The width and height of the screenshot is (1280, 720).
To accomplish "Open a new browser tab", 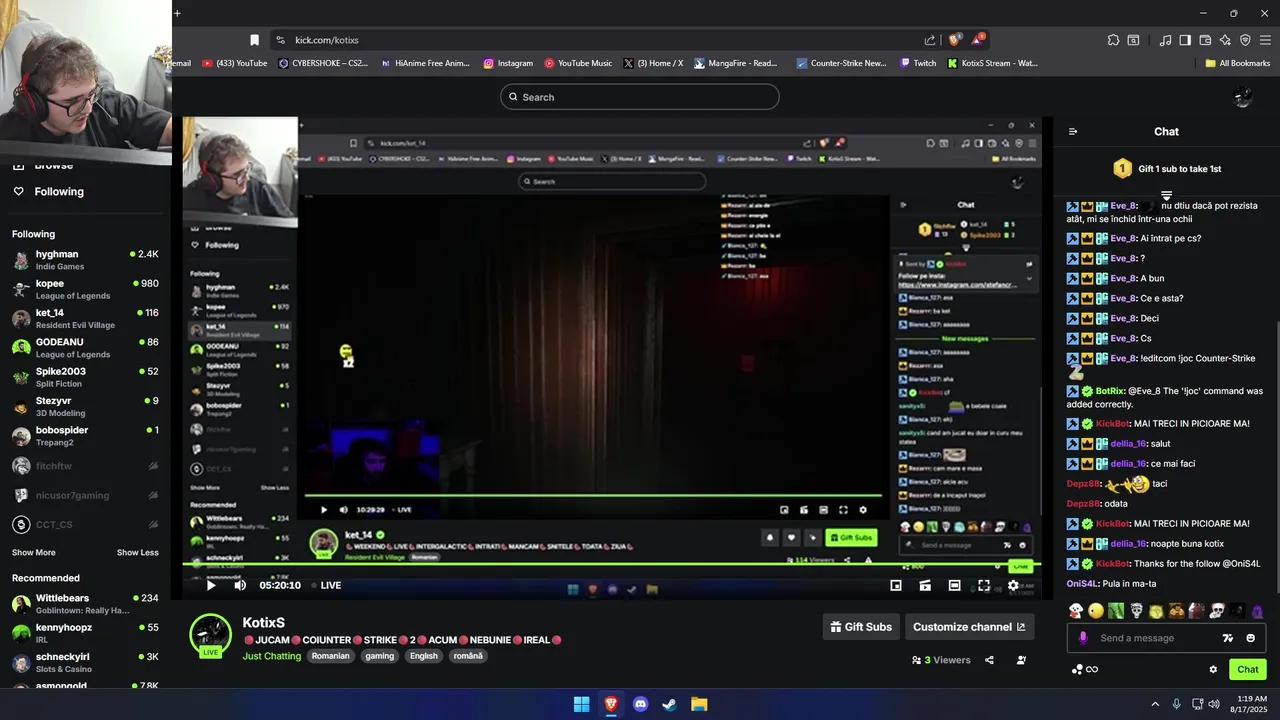I will (x=177, y=13).
